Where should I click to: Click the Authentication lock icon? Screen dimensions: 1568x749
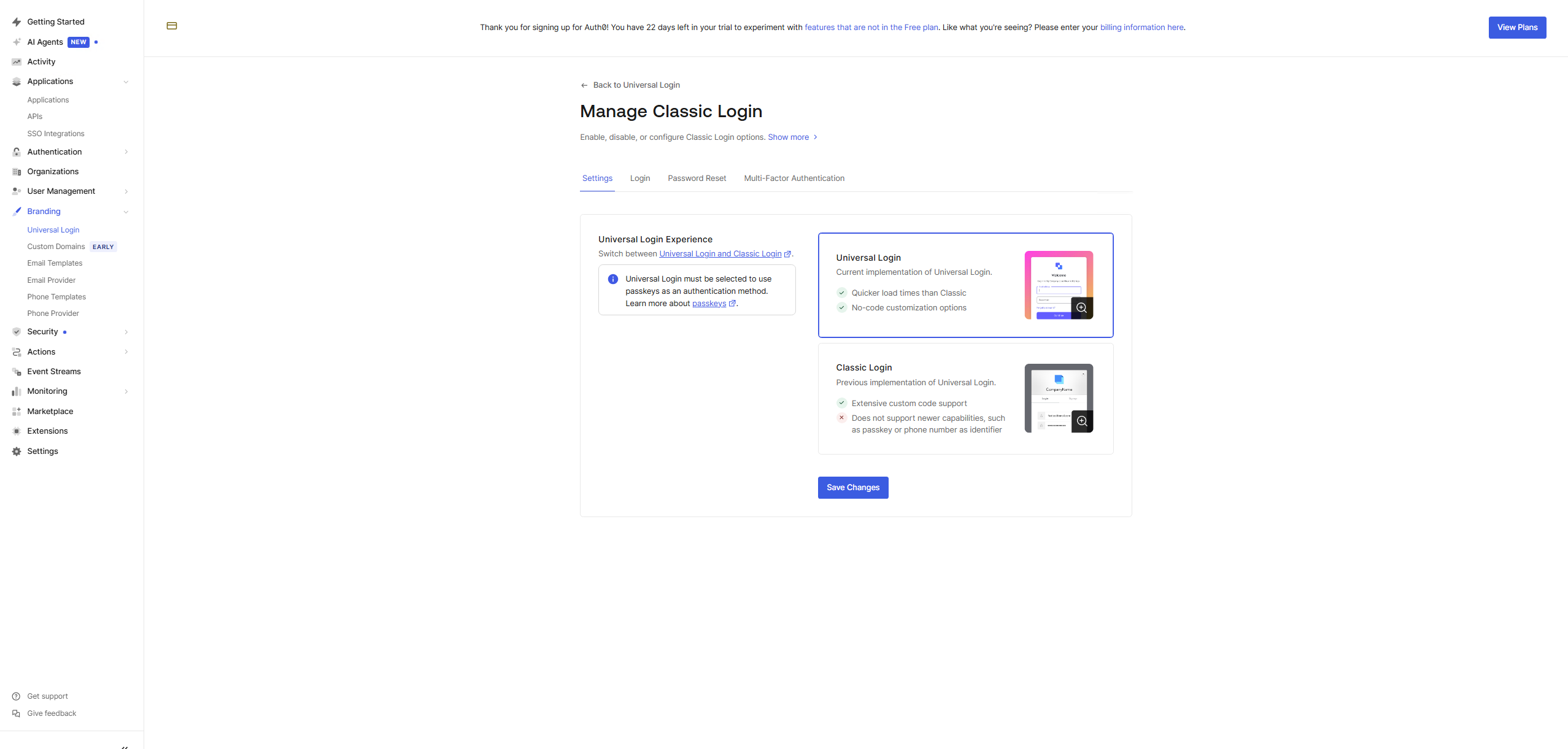(x=17, y=152)
